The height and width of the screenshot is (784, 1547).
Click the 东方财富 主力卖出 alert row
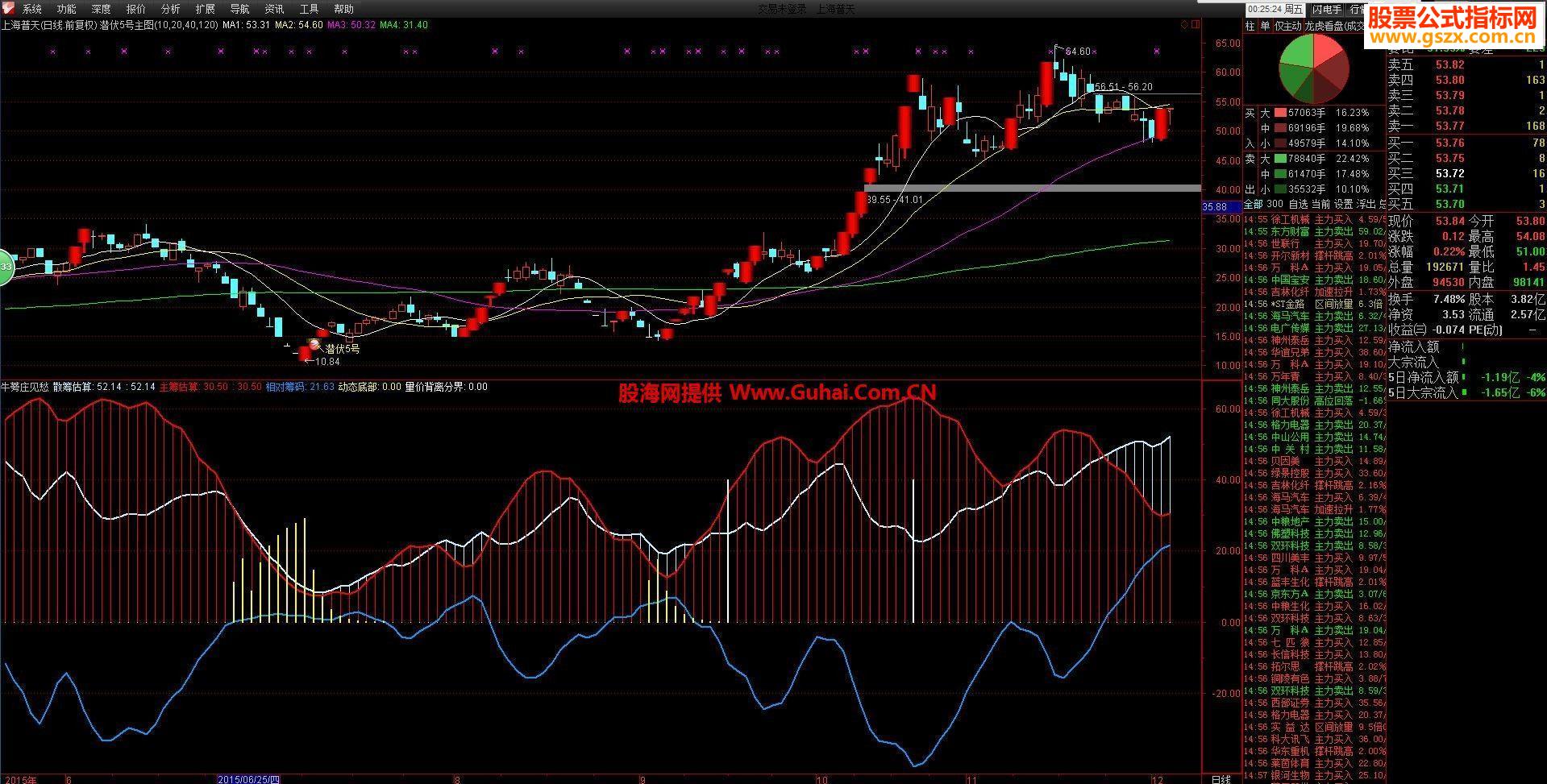(1315, 231)
